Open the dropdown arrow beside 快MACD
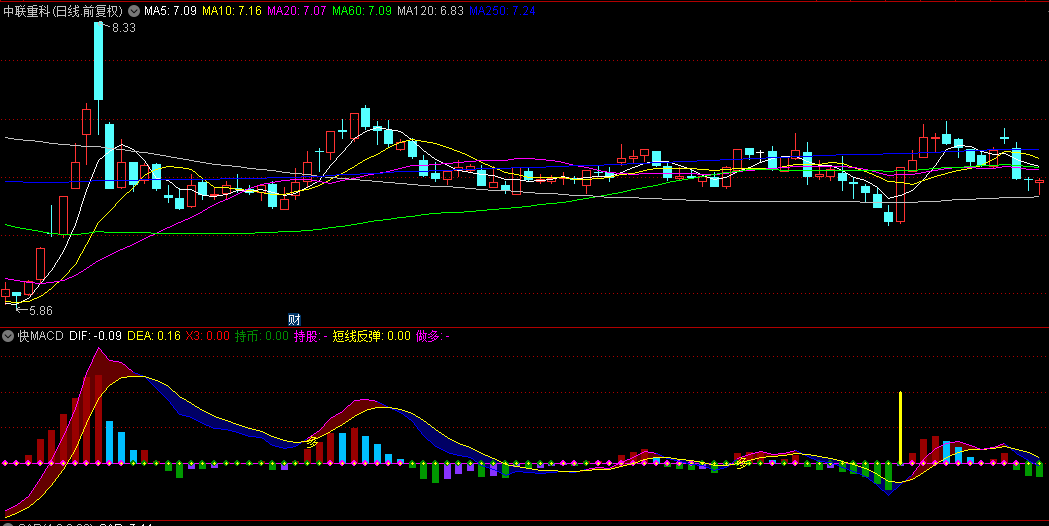Screen dimensions: 1049x526 click(x=9, y=336)
